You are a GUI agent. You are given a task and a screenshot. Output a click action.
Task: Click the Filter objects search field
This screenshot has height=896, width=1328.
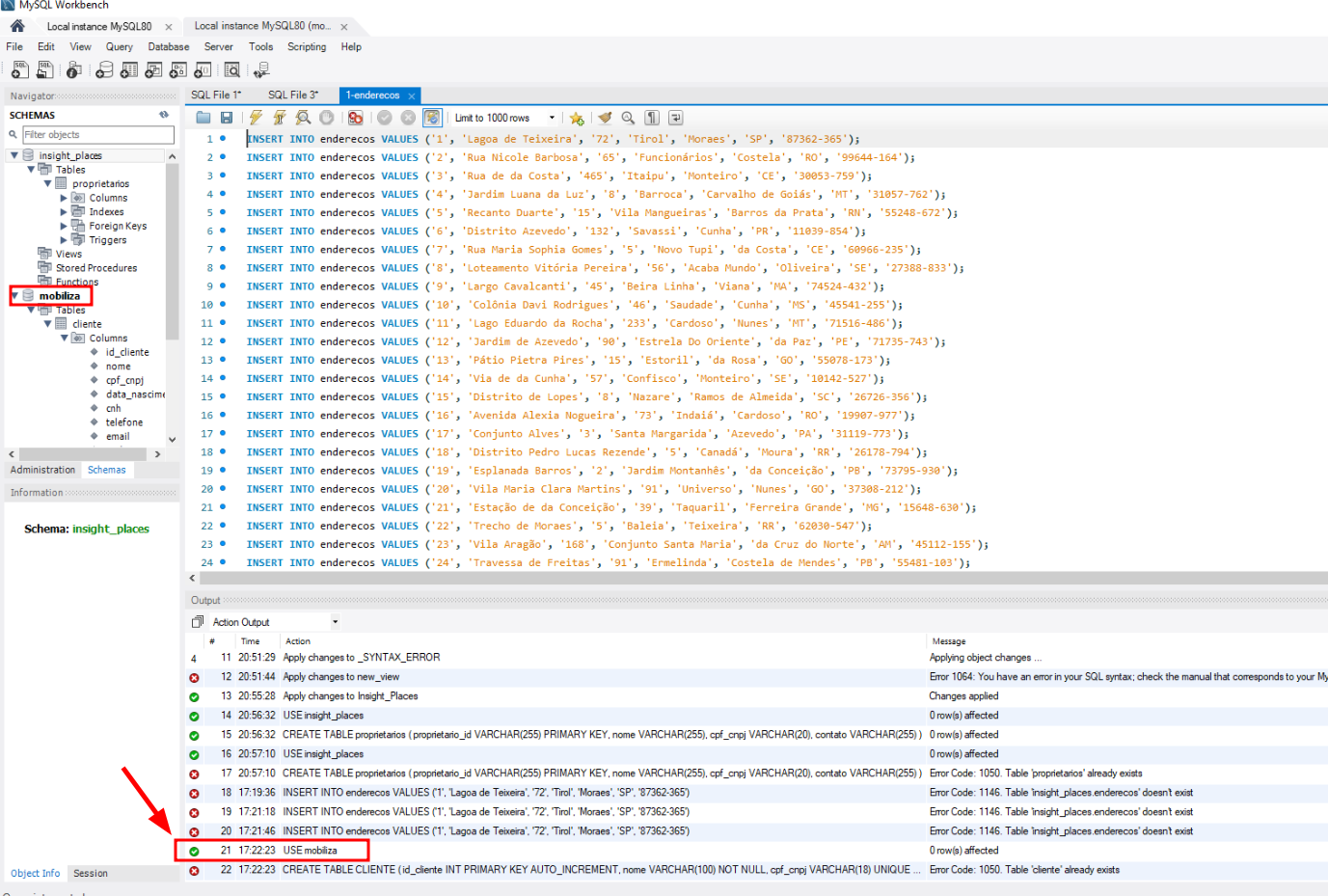[96, 135]
